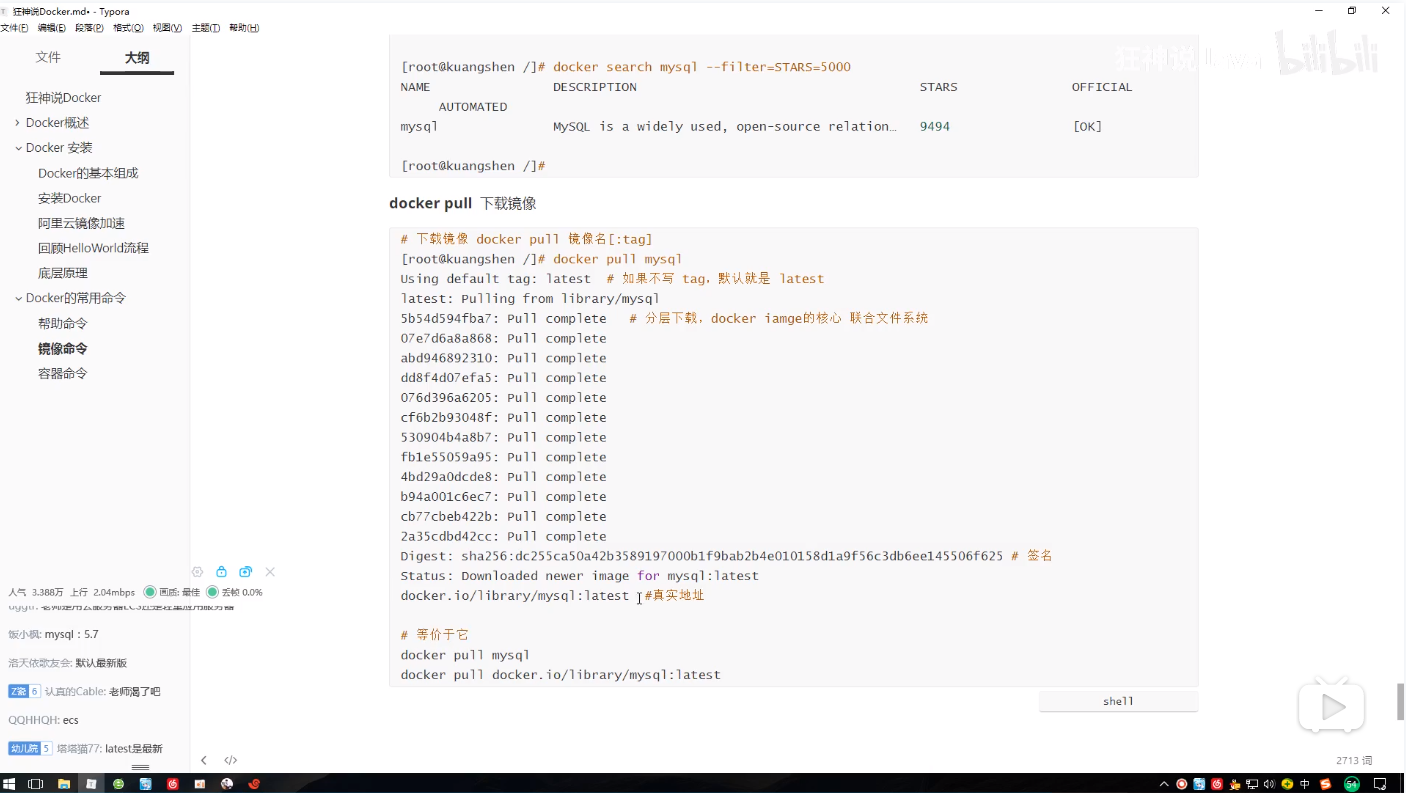Grab the chat overlay resize handle
This screenshot has height=793, width=1406.
pos(140,768)
